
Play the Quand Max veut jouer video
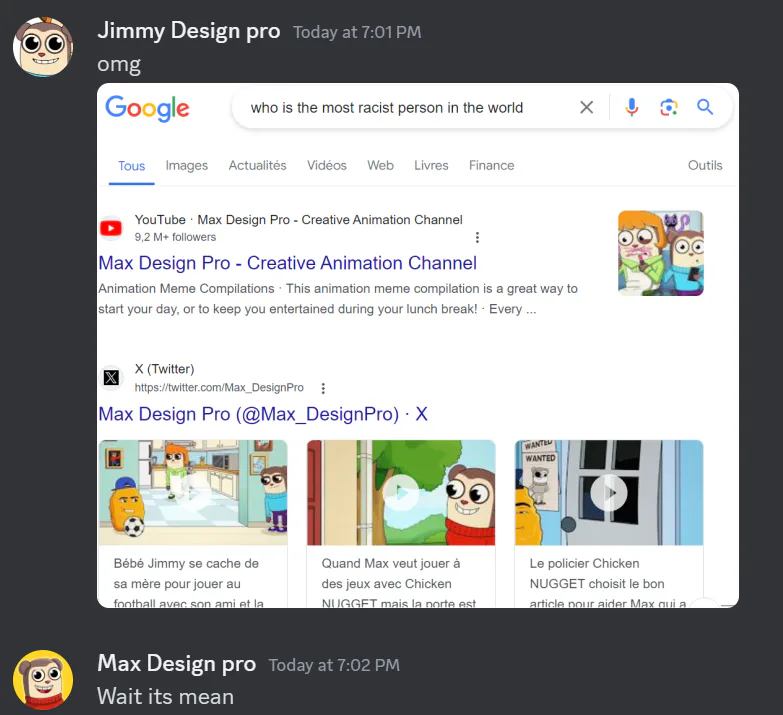(401, 492)
